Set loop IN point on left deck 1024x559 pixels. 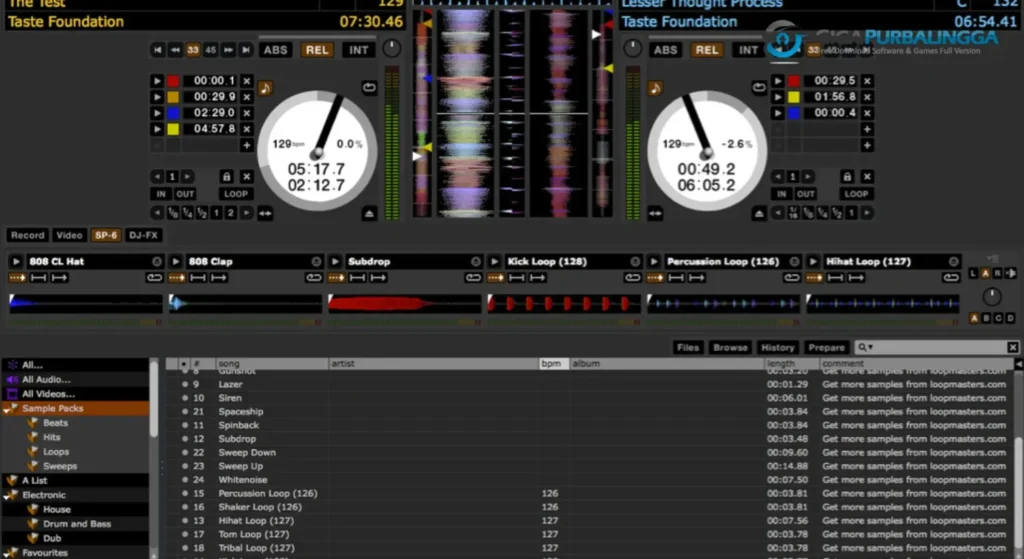pyautogui.click(x=161, y=194)
